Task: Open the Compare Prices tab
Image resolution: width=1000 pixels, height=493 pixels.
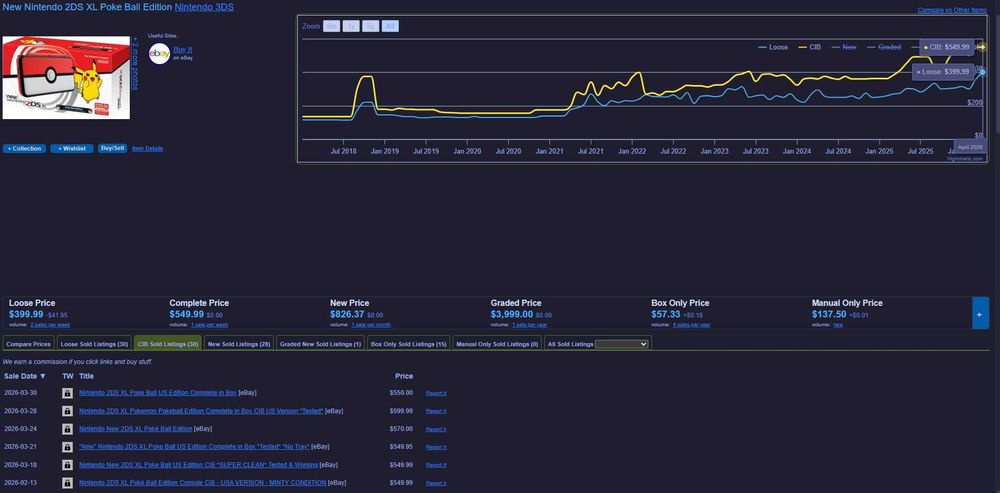Action: [28, 344]
